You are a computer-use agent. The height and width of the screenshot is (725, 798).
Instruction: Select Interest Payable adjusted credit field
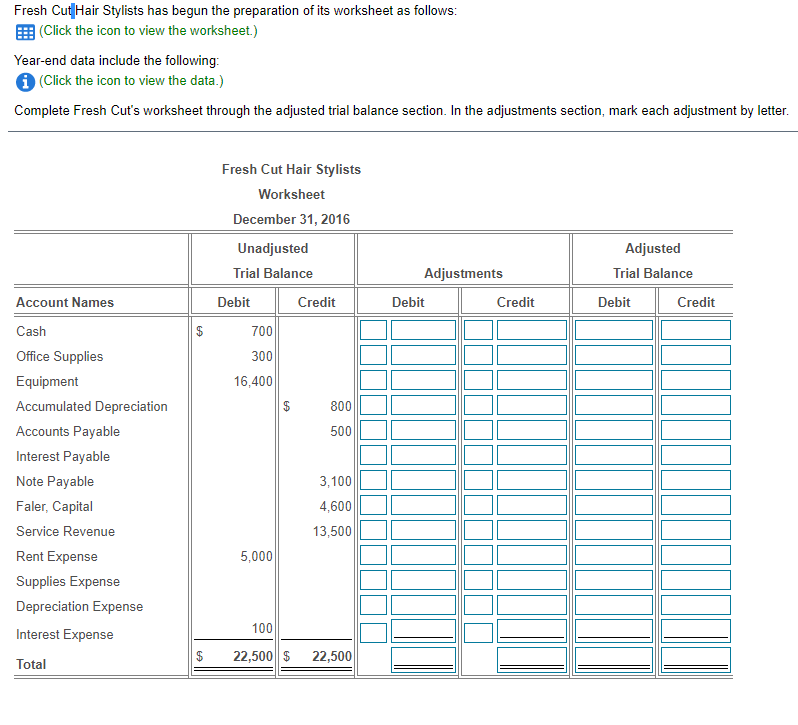(695, 454)
